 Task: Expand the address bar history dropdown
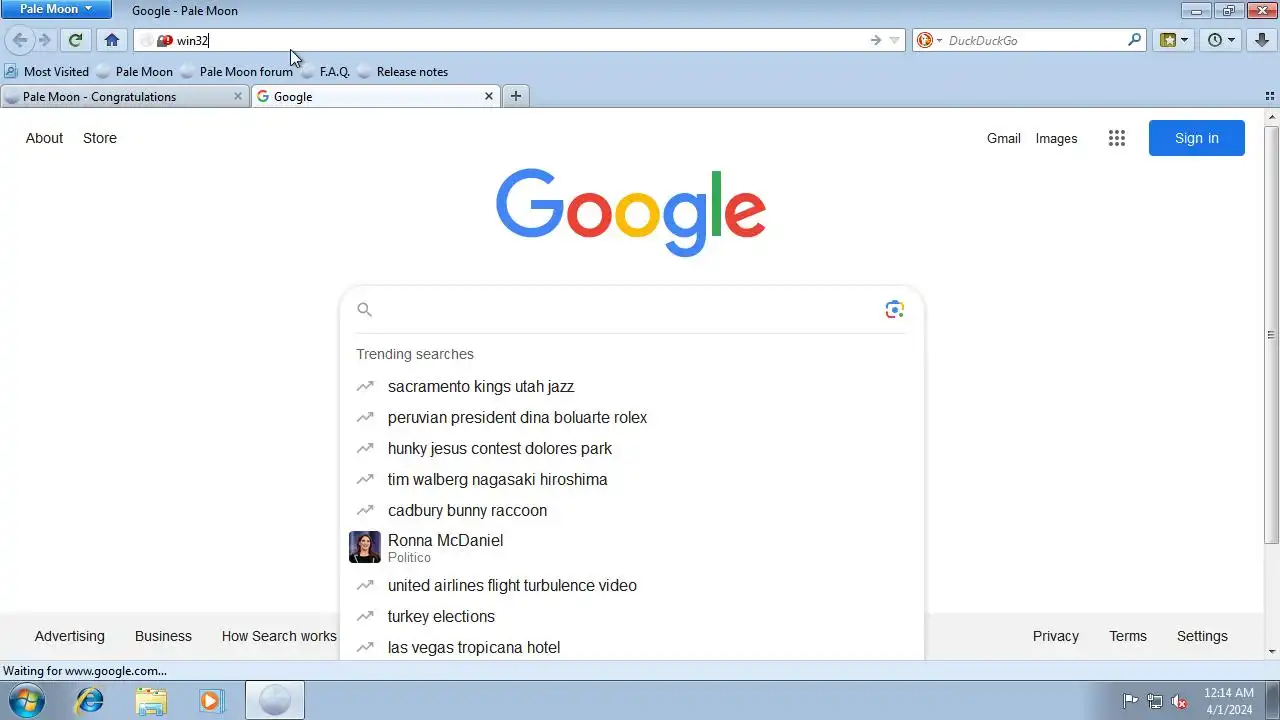pos(895,40)
